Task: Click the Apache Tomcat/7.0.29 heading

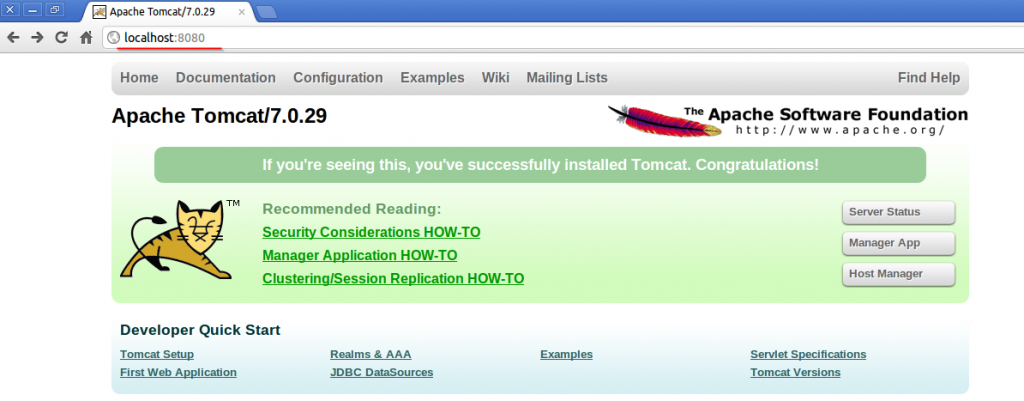Action: (219, 116)
